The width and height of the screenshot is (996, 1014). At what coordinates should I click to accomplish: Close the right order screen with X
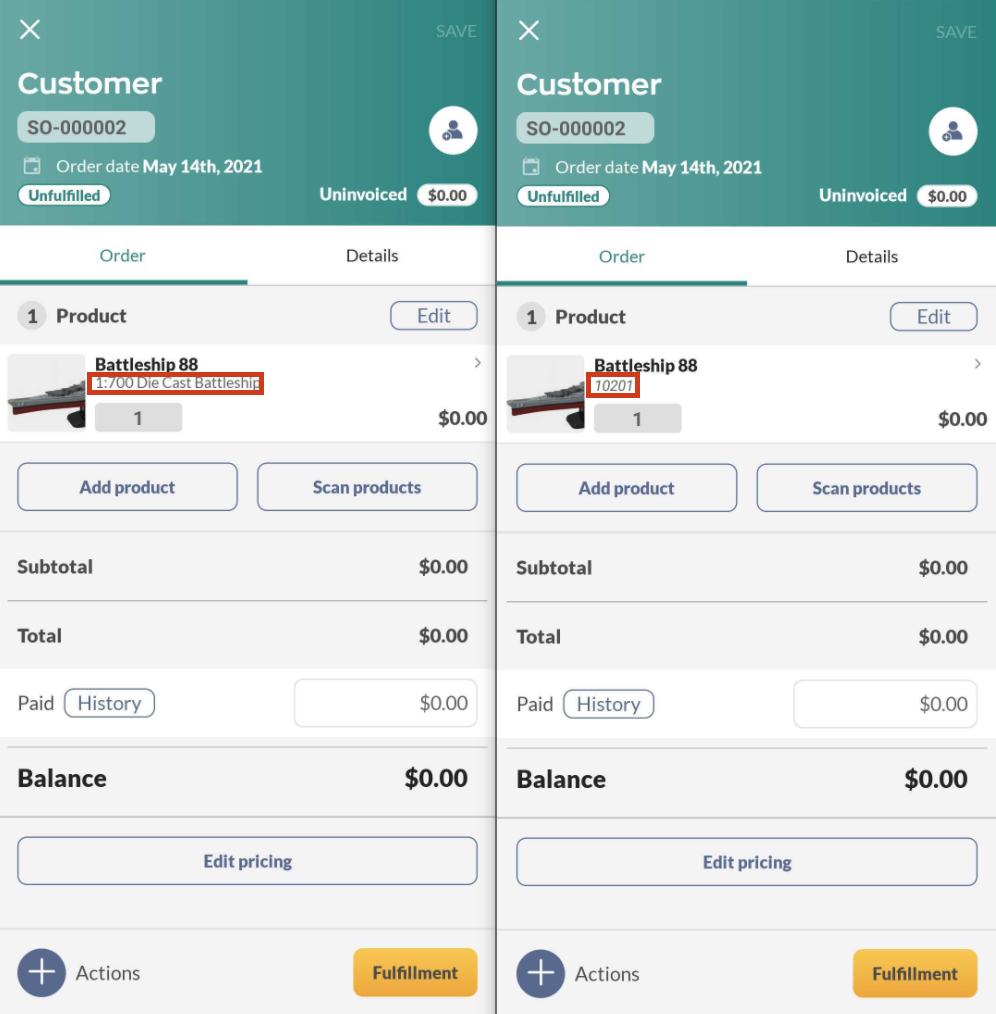click(529, 30)
